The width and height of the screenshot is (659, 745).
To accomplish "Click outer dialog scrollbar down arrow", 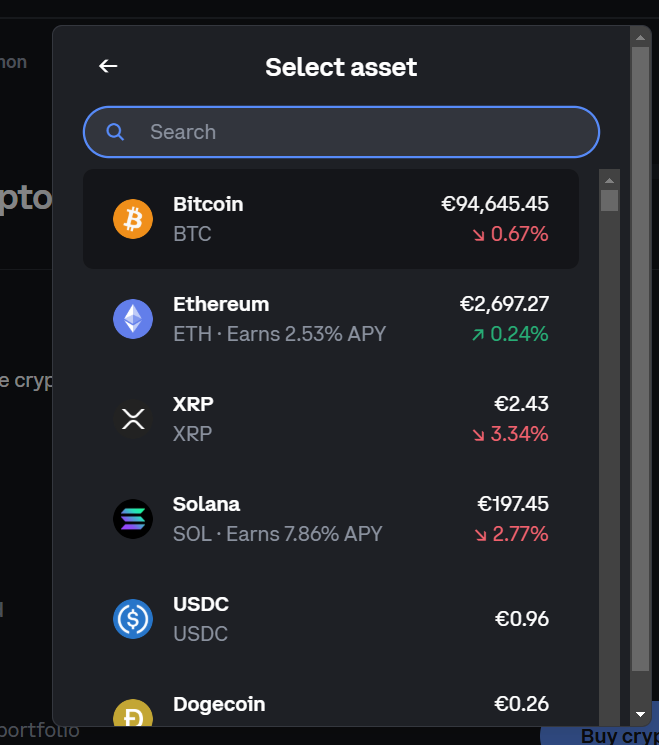I will (x=641, y=714).
